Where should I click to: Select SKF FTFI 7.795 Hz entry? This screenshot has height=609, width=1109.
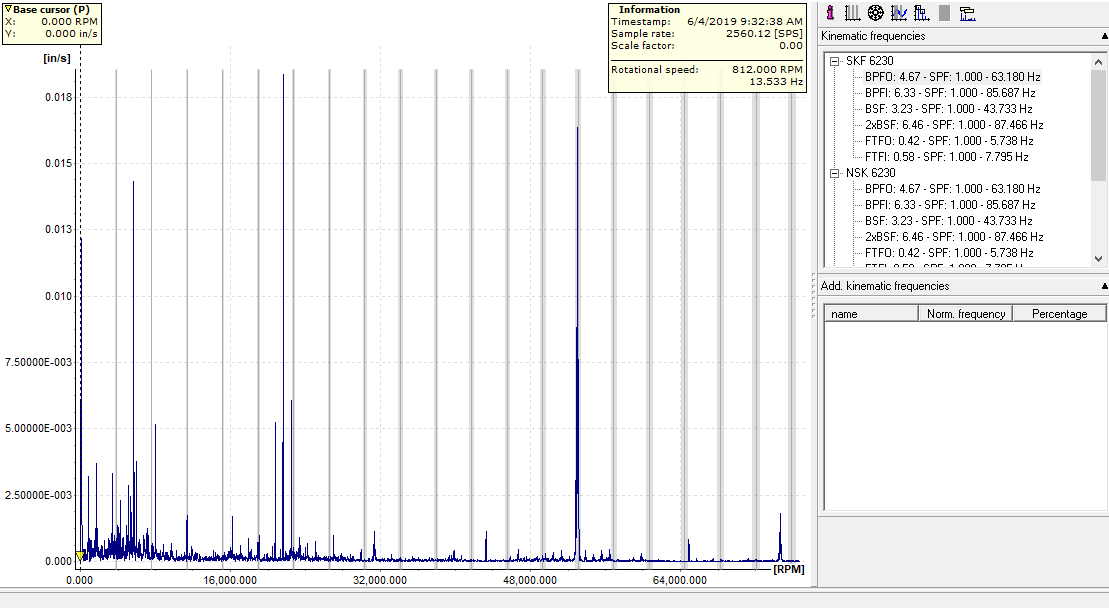click(946, 157)
